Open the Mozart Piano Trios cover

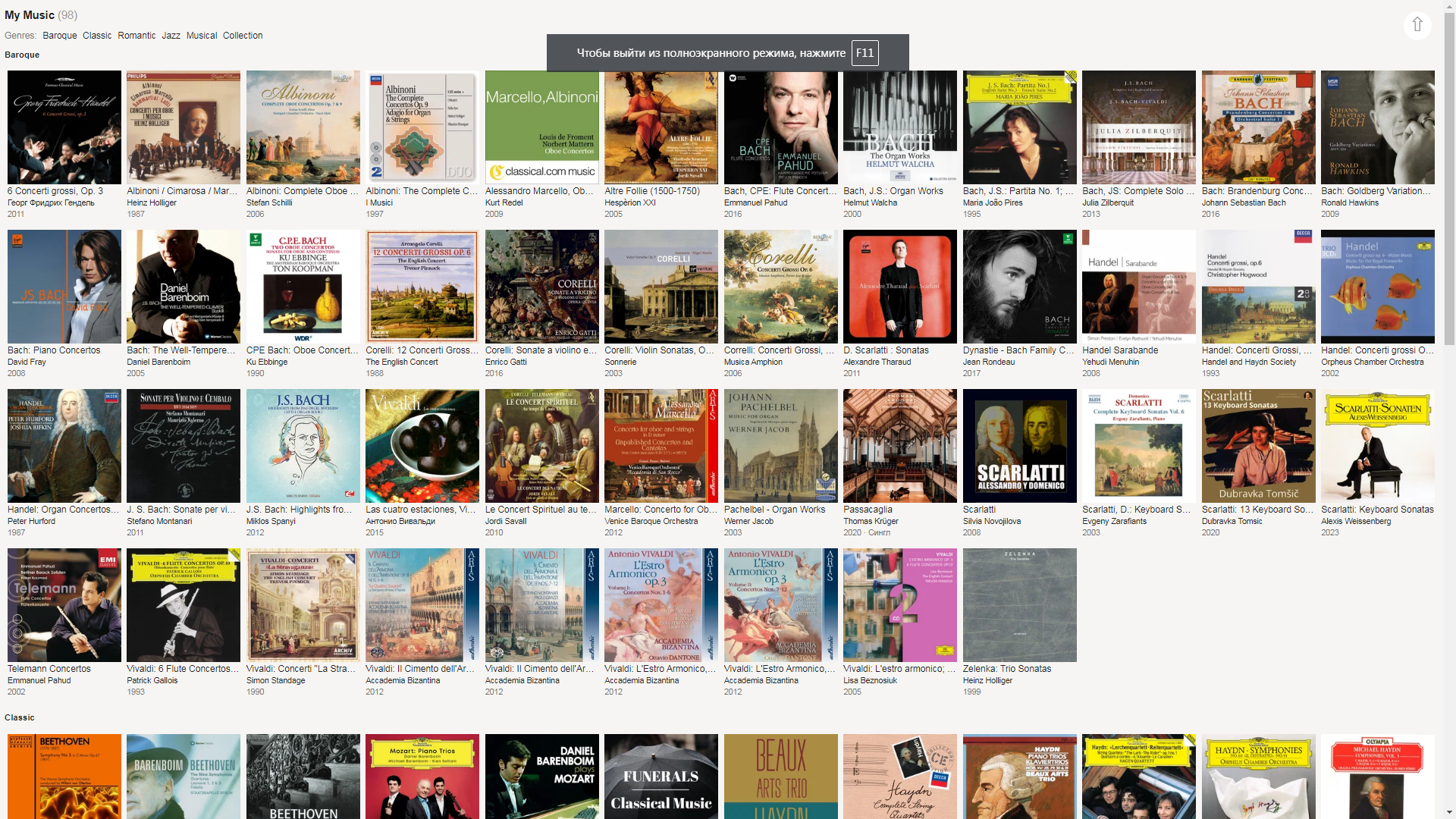point(422,777)
